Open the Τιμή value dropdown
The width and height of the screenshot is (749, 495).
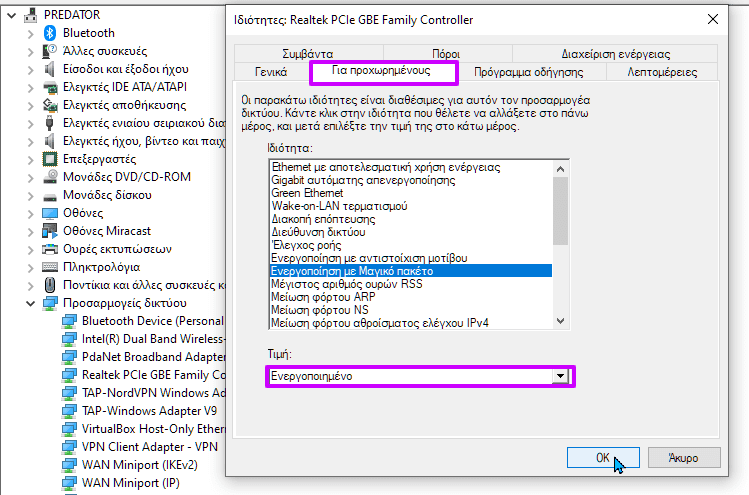pos(560,376)
